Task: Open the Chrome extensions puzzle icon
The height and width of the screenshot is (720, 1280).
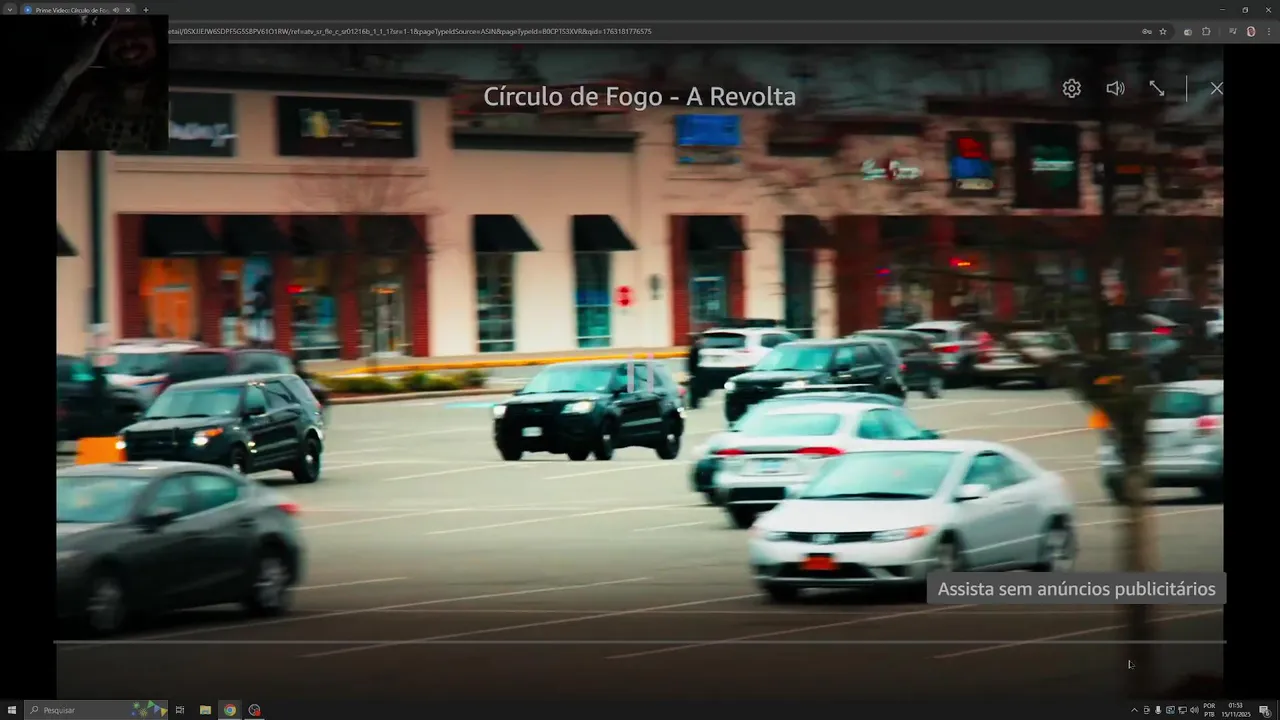Action: (x=1206, y=31)
